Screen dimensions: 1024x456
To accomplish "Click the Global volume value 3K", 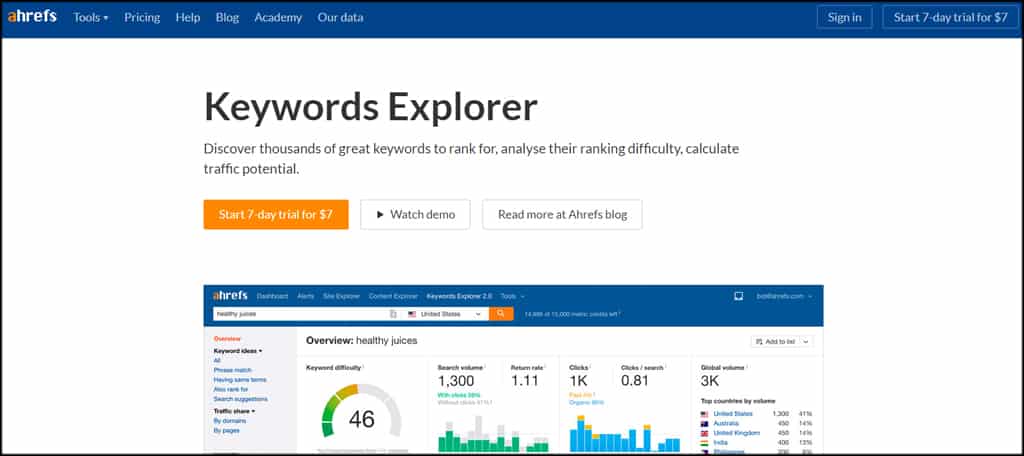I will [710, 381].
